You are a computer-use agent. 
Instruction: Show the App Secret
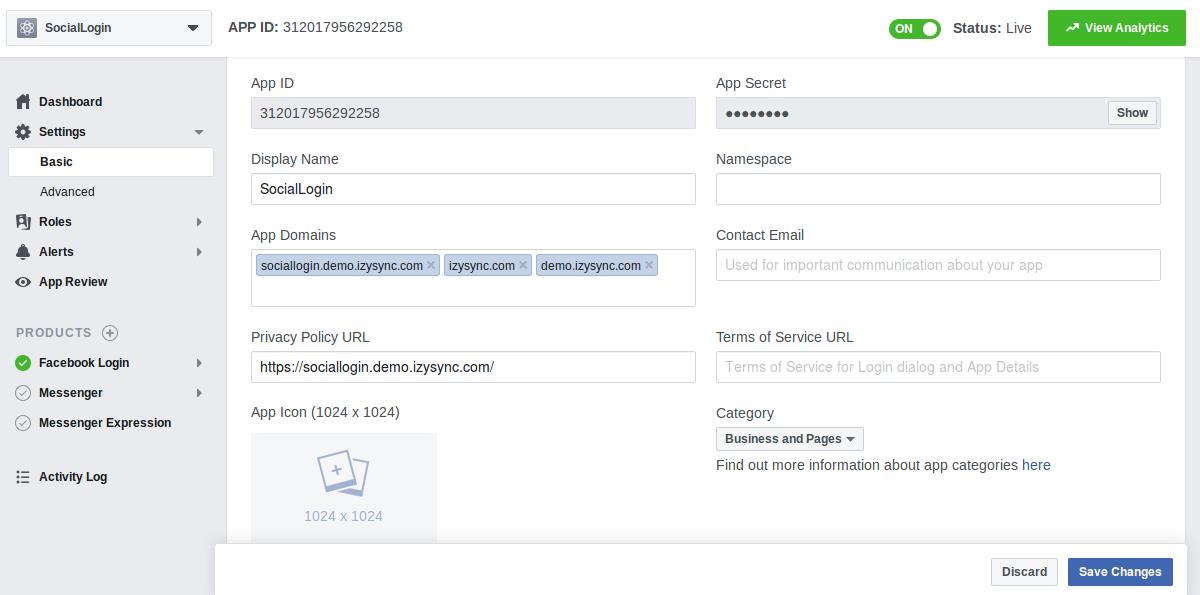[x=1132, y=113]
